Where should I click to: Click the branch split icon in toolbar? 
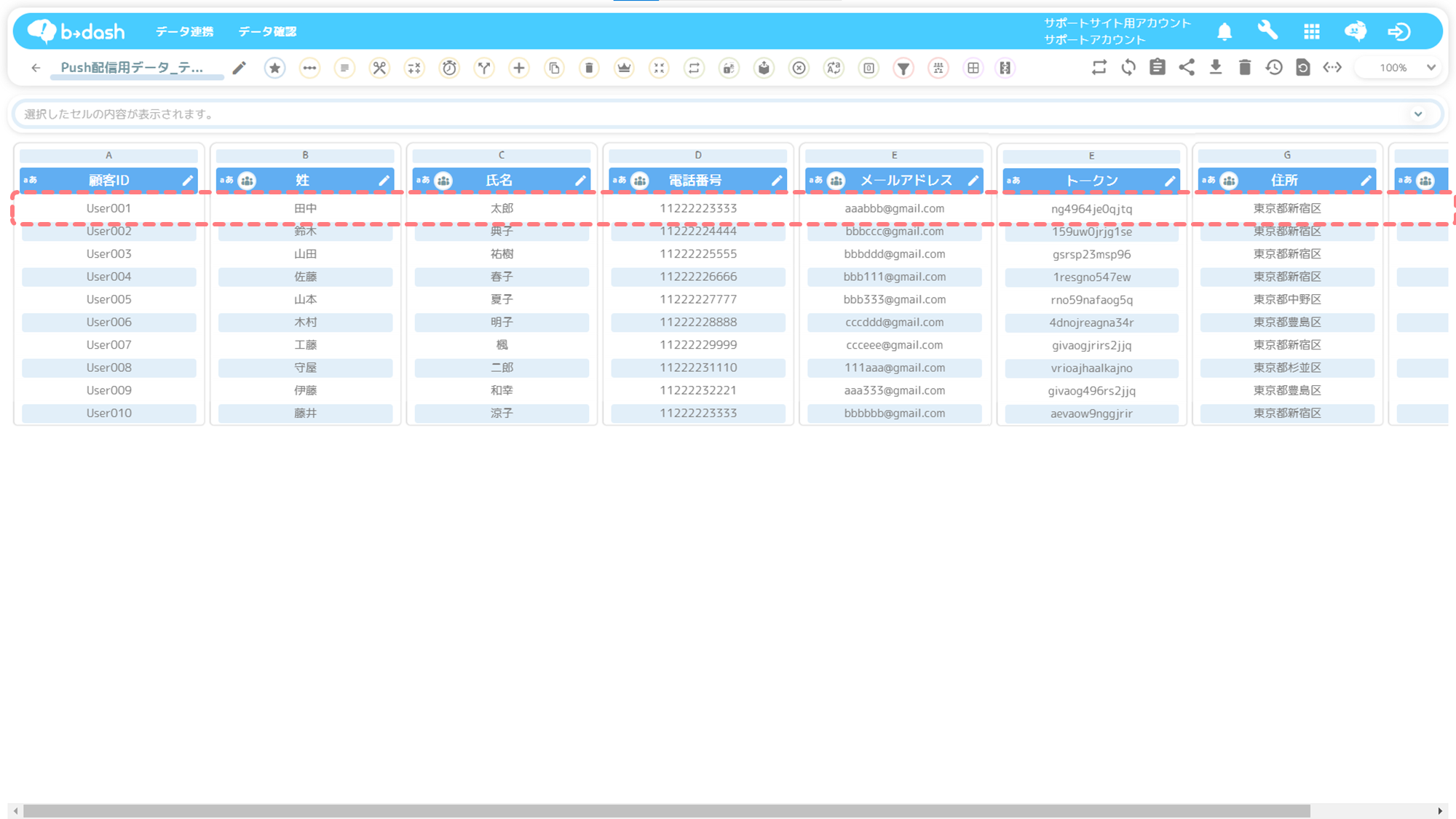(x=484, y=68)
